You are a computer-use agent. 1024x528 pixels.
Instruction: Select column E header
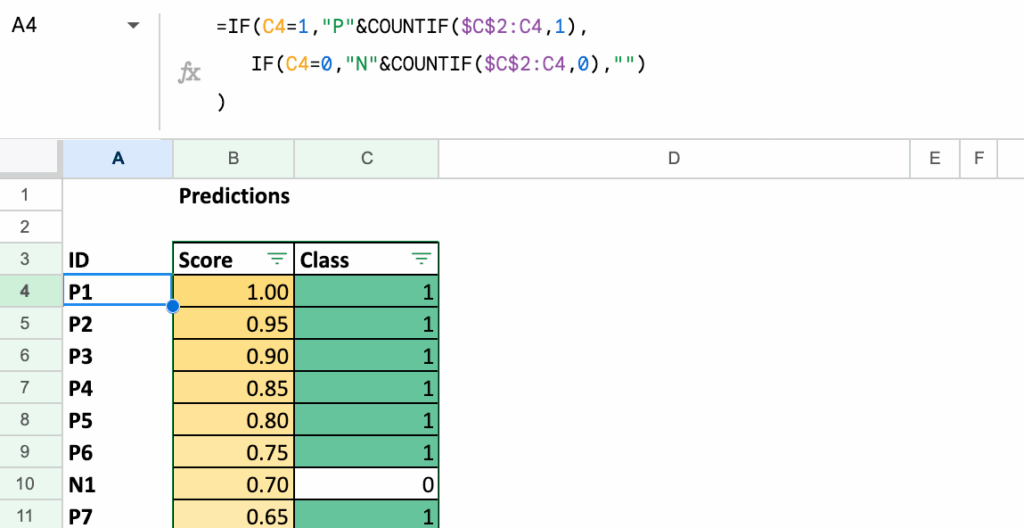[x=934, y=158]
